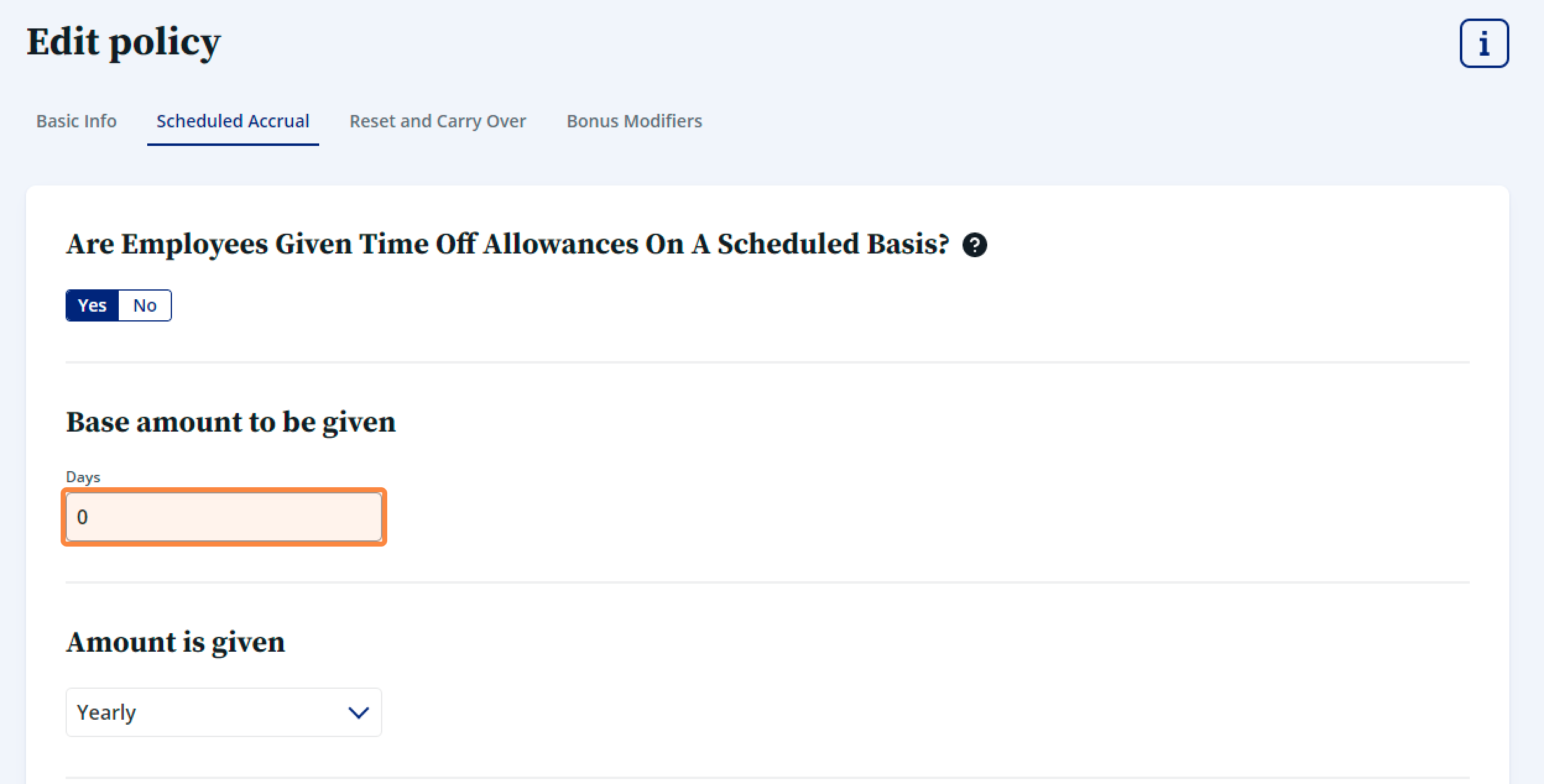This screenshot has height=784, width=1544.
Task: Click the question mark help icon
Action: point(974,245)
